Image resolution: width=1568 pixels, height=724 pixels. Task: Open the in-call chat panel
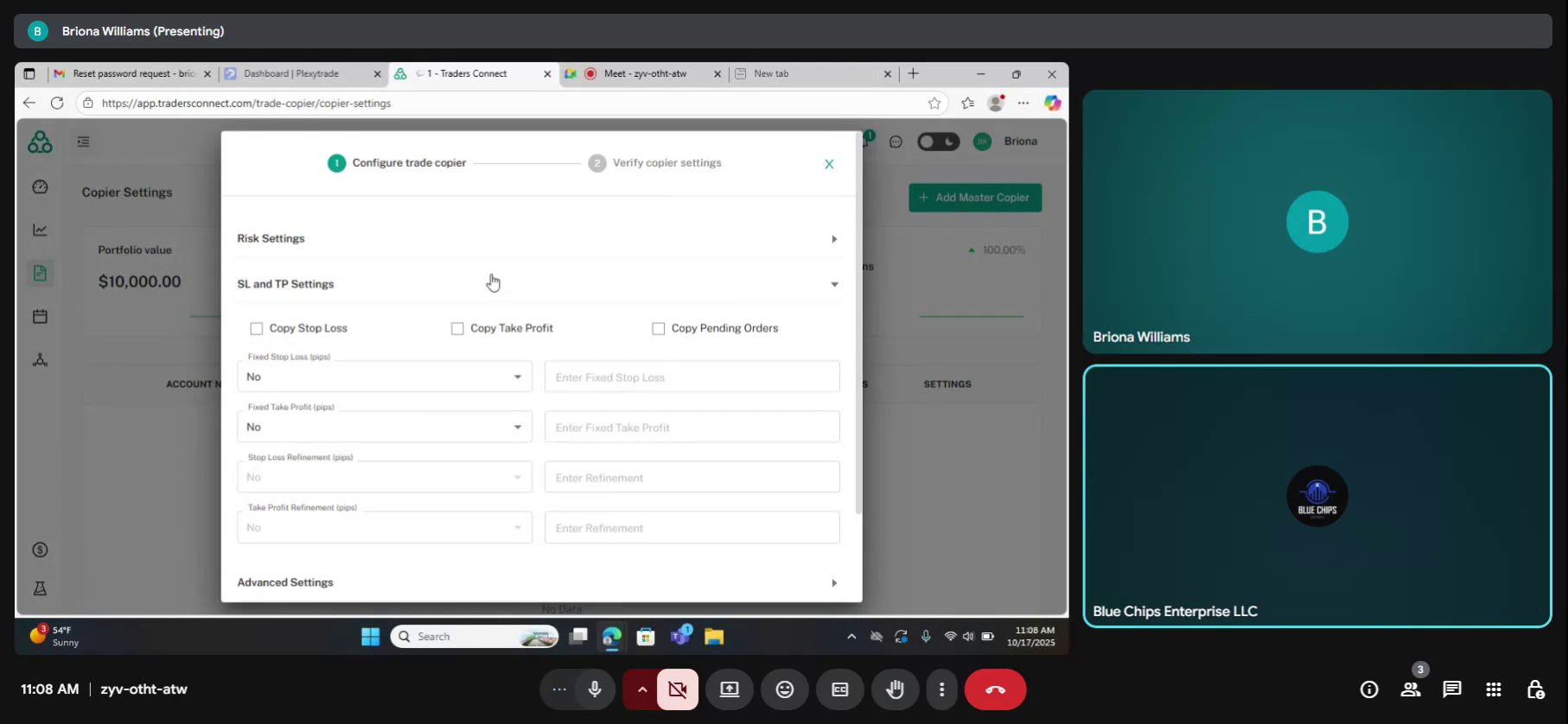click(x=1452, y=689)
